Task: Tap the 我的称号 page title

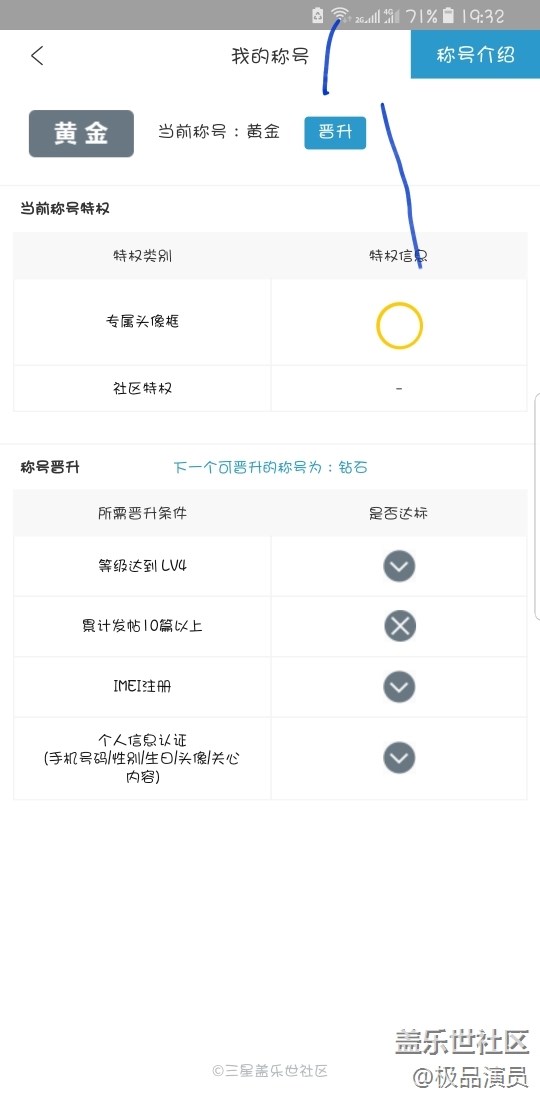Action: pos(270,56)
